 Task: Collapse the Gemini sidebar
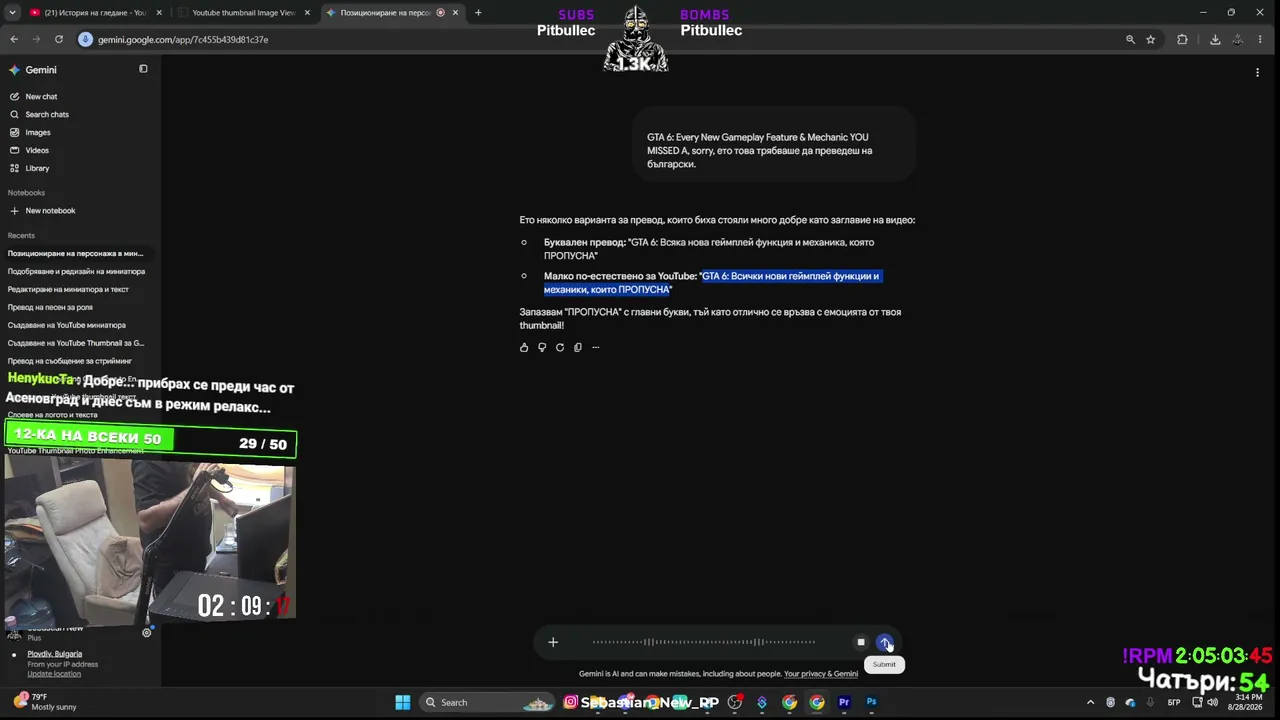pos(143,69)
